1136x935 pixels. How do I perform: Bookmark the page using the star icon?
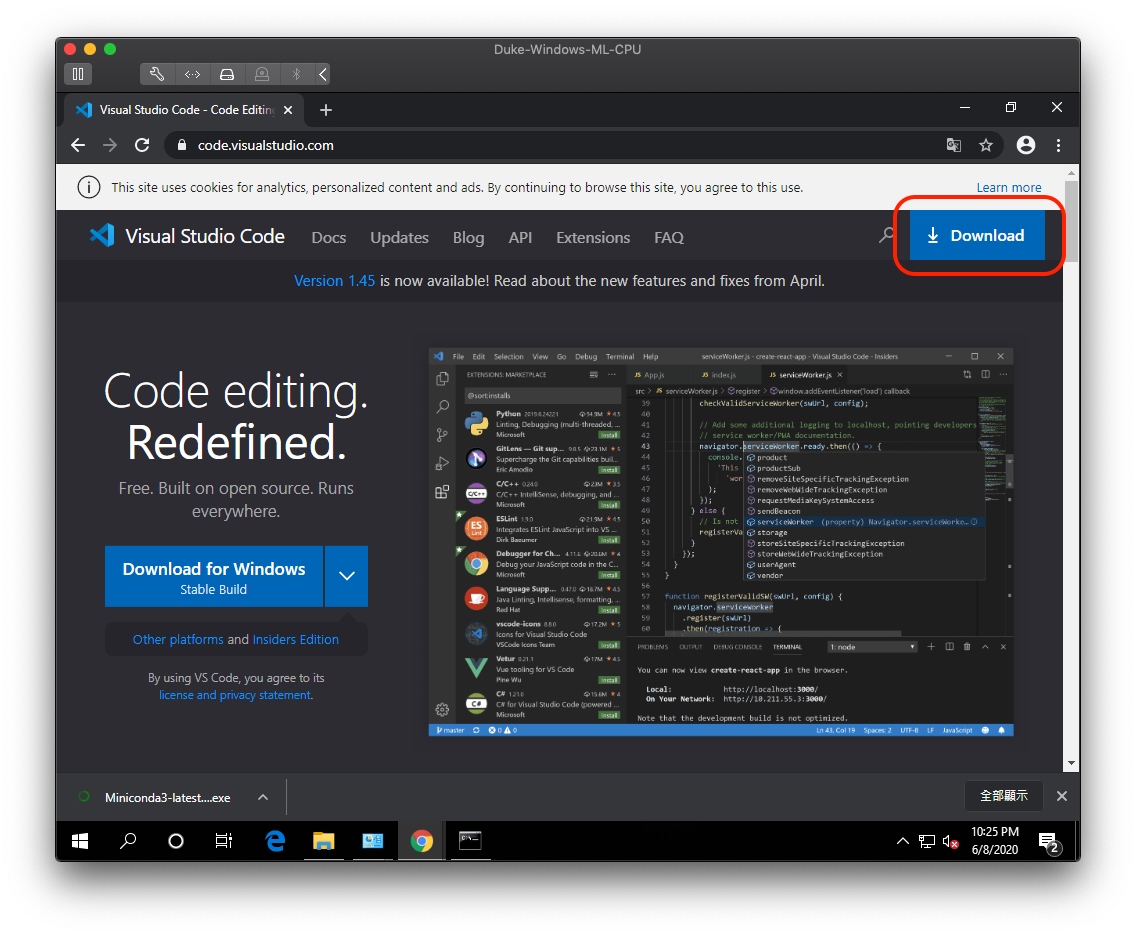point(987,145)
